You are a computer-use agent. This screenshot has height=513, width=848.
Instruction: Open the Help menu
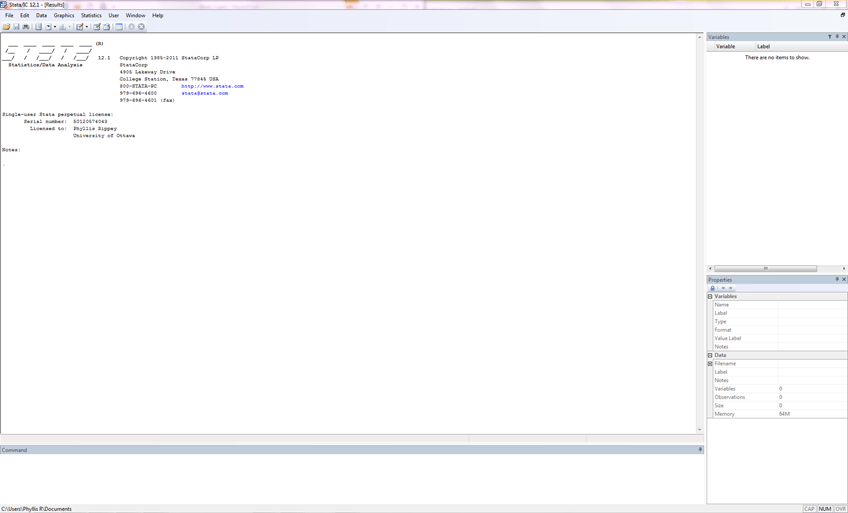tap(157, 15)
